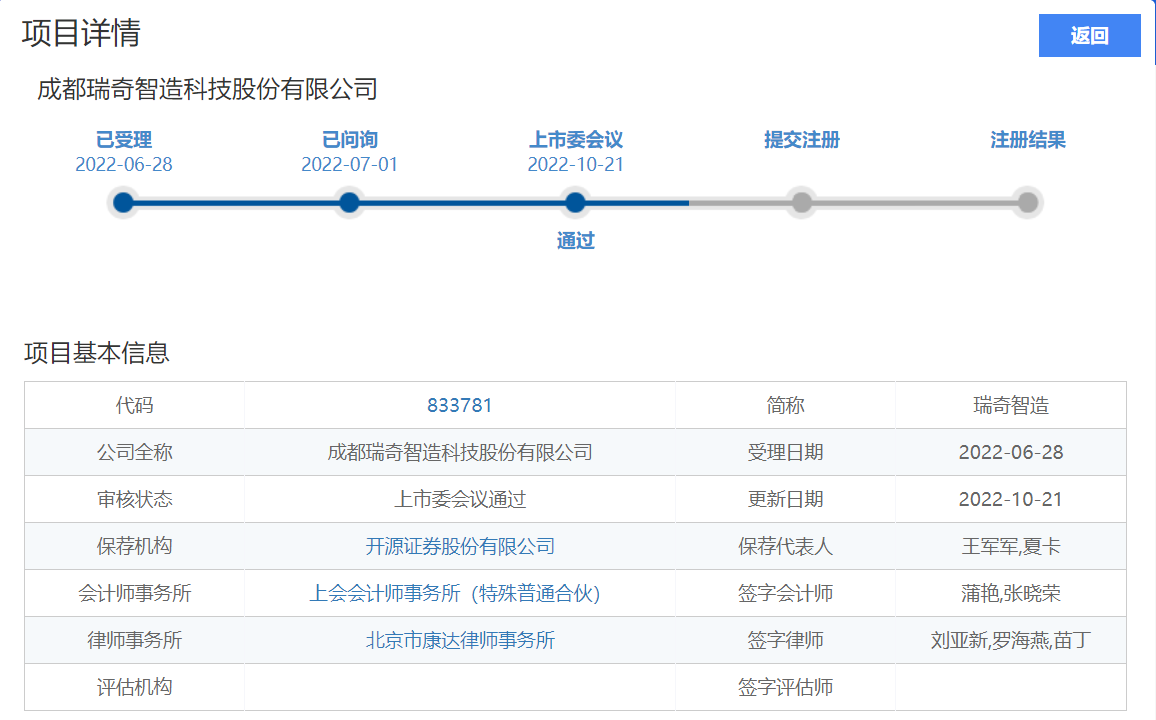Open 北京市康达律师事务所 law firm link
Image resolution: width=1156 pixels, height=720 pixels.
coord(459,640)
